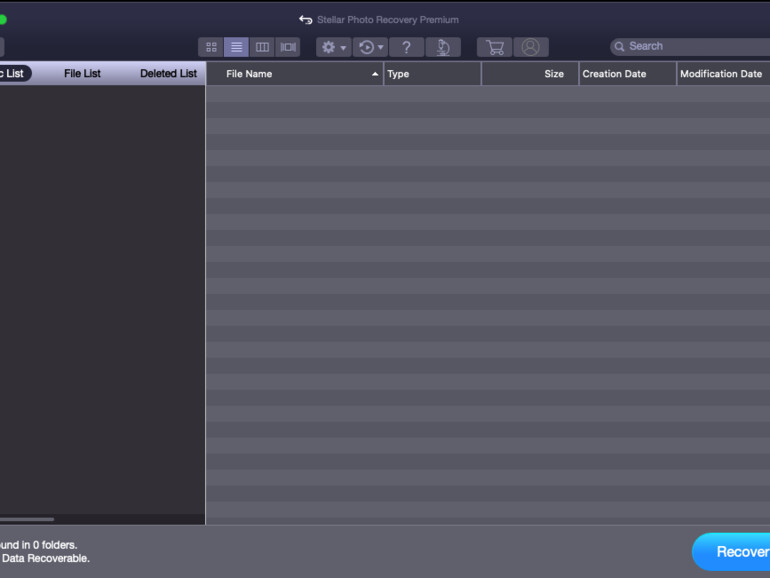Click the left panel horizontal scrollbar
Image resolution: width=770 pixels, height=578 pixels.
click(27, 519)
